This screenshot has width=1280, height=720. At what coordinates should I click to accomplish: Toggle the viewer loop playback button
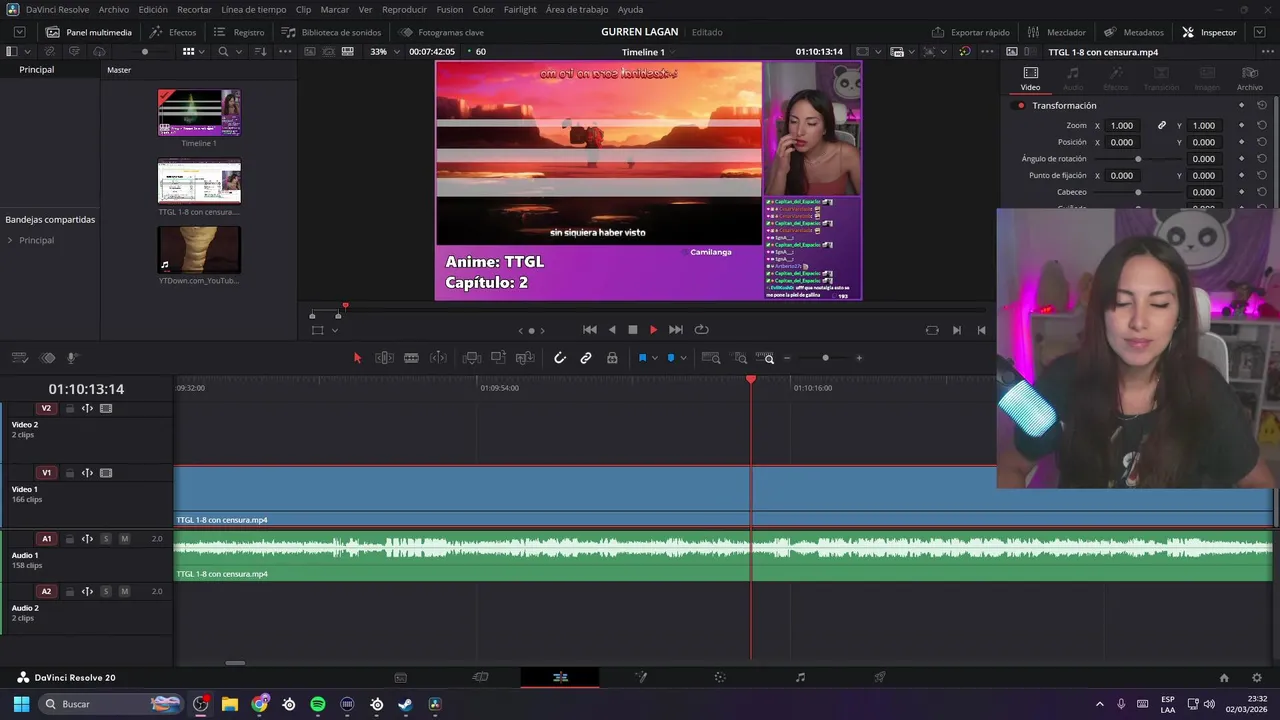click(701, 330)
